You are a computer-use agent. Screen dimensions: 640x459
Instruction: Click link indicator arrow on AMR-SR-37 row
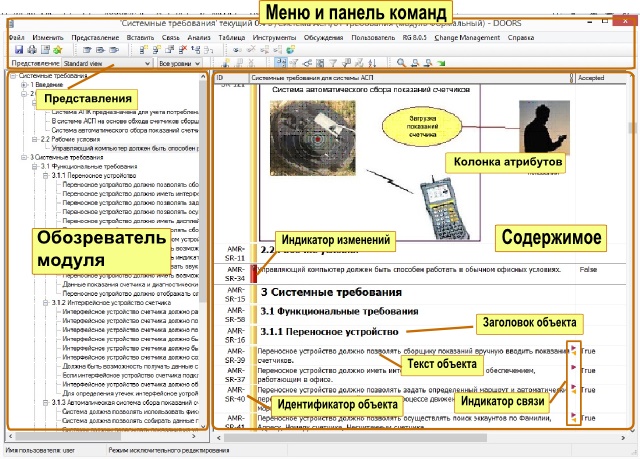click(573, 367)
